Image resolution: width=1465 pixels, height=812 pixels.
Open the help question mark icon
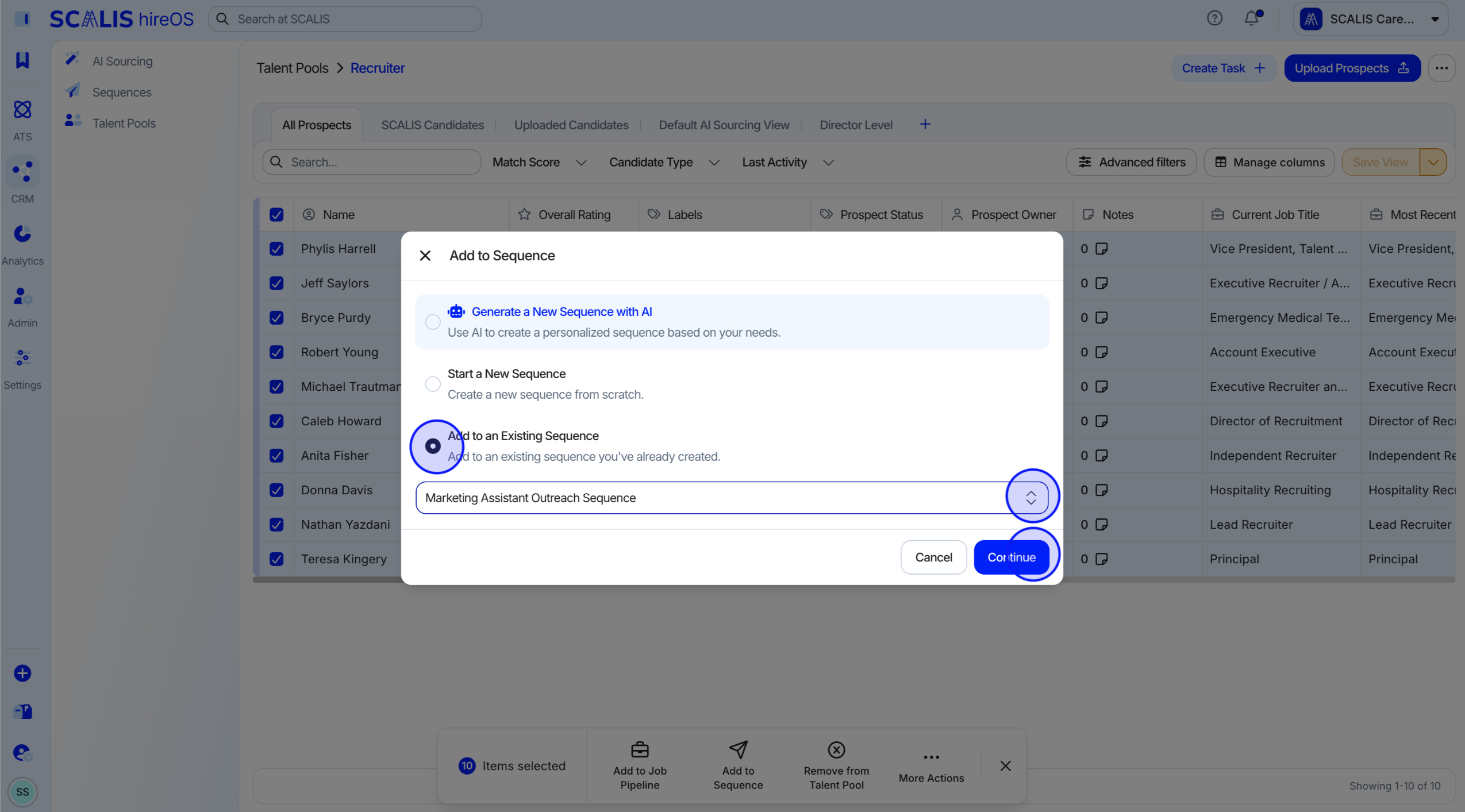pyautogui.click(x=1214, y=18)
